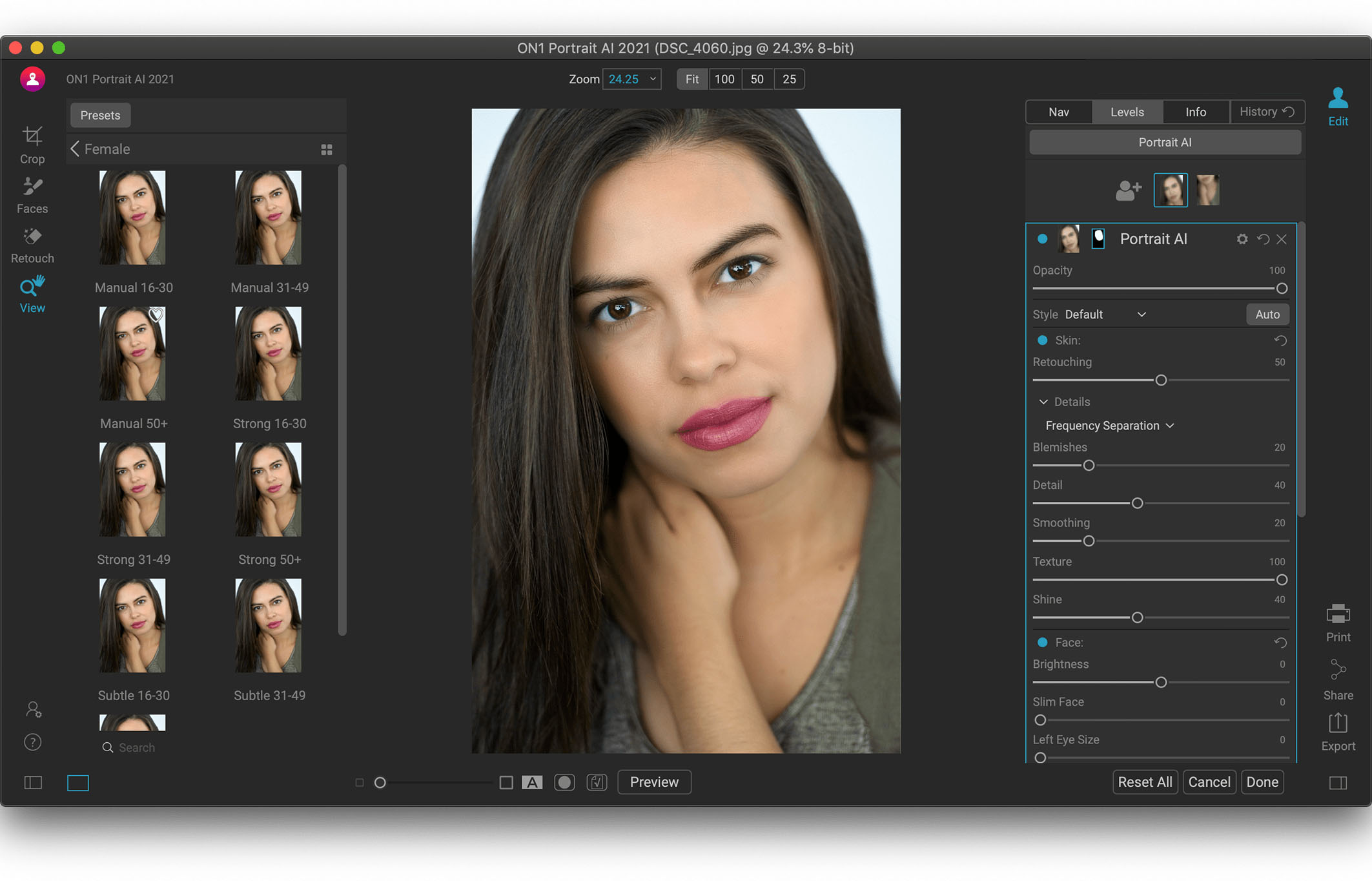The height and width of the screenshot is (881, 1372).
Task: Select the first detected face thumbnail
Action: pyautogui.click(x=1171, y=190)
